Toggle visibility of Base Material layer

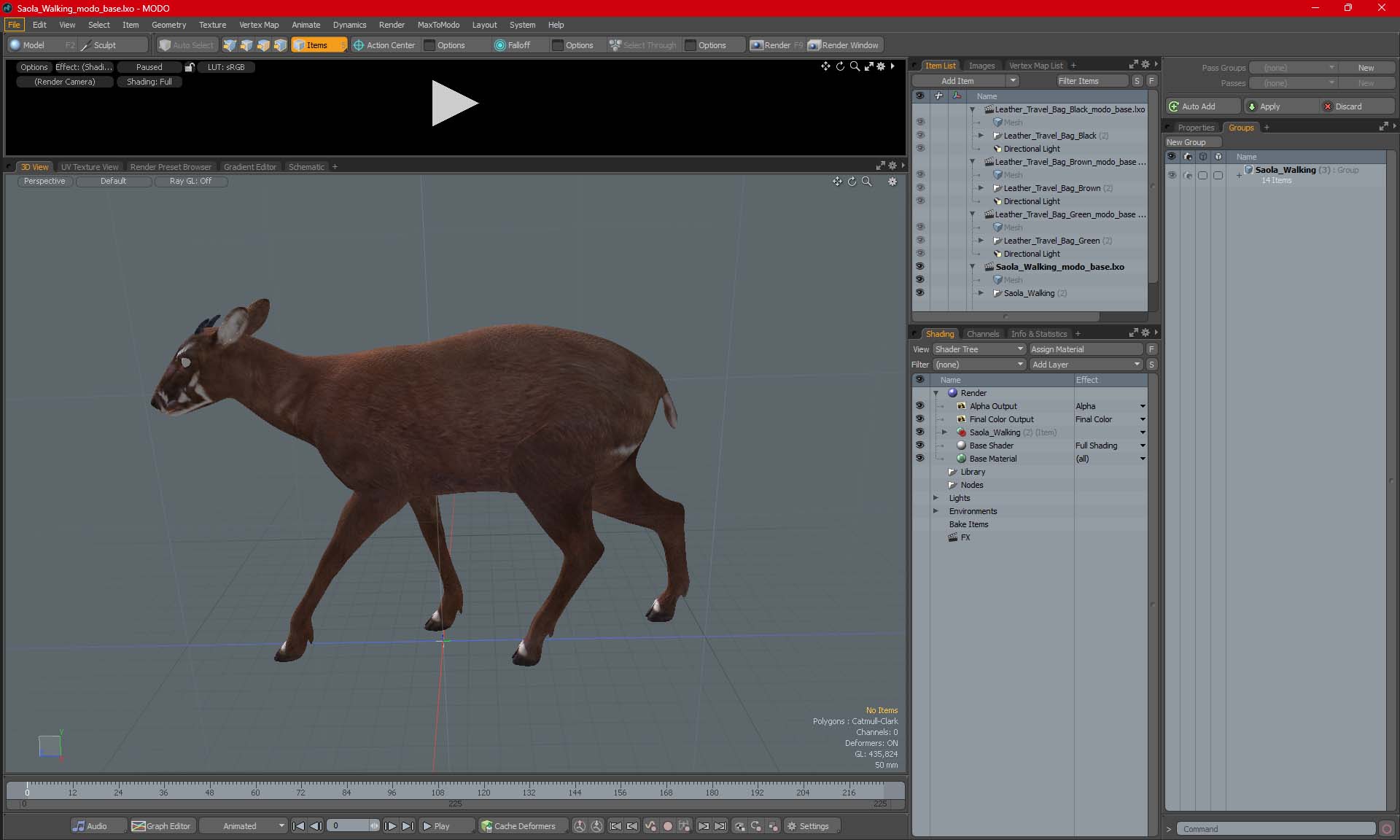pyautogui.click(x=919, y=459)
